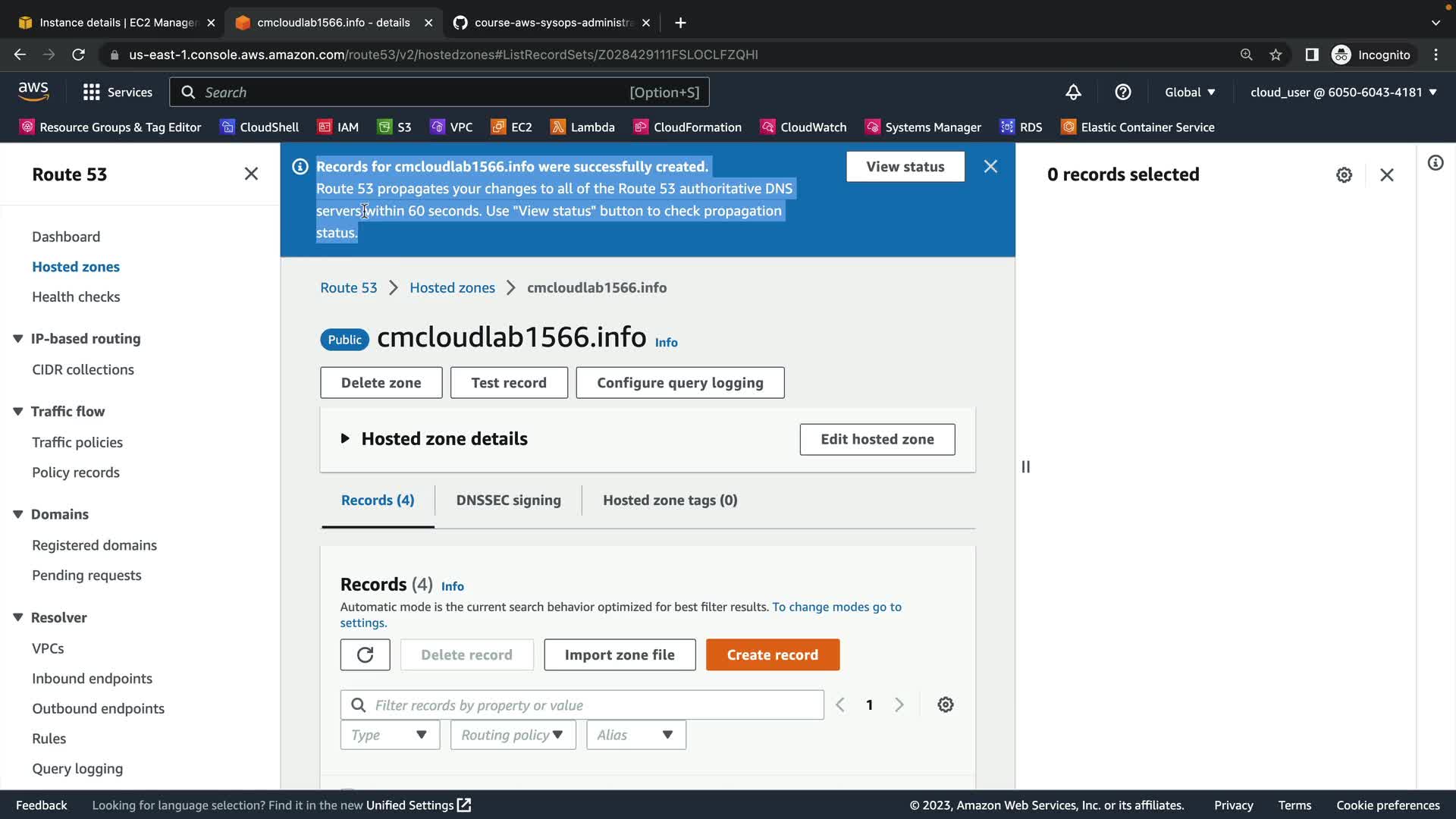Open the AWS help question mark icon

pos(1123,93)
